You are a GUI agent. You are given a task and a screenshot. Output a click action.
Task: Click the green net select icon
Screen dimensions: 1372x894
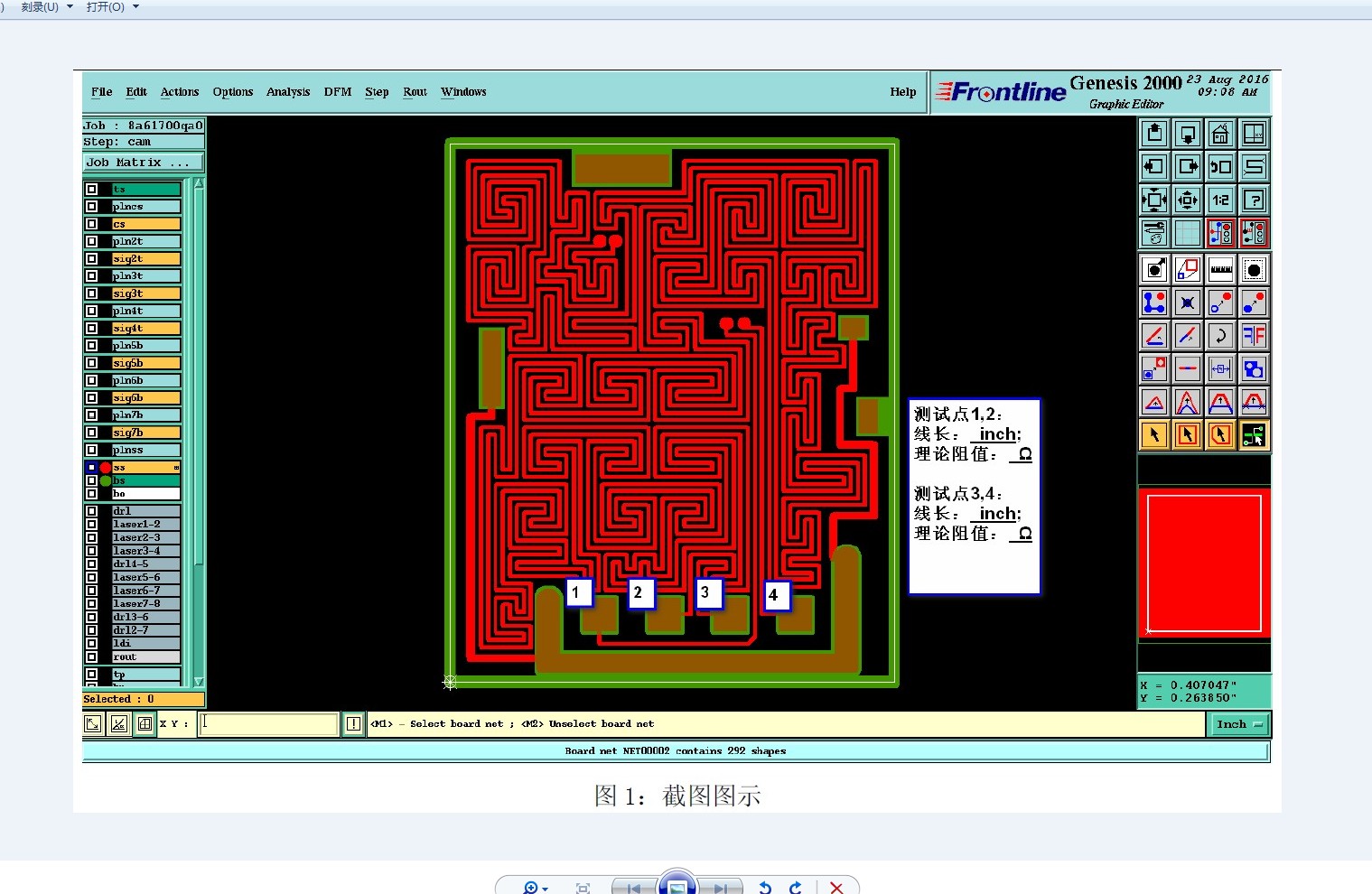[x=1254, y=435]
